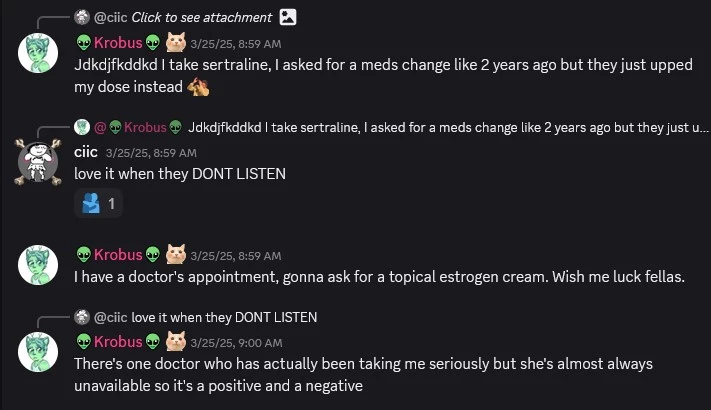
Task: Click the @ciic mention in the top reply preview
Action: point(111,17)
